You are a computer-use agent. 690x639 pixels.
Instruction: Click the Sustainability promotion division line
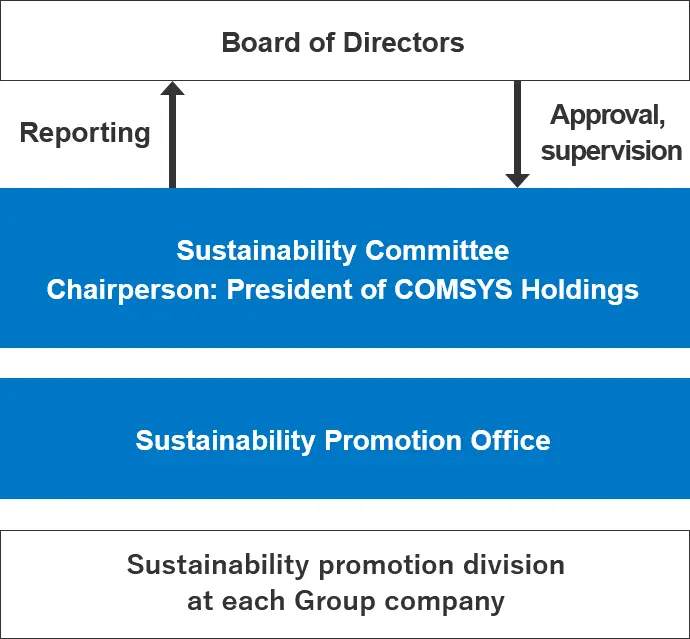(345, 565)
